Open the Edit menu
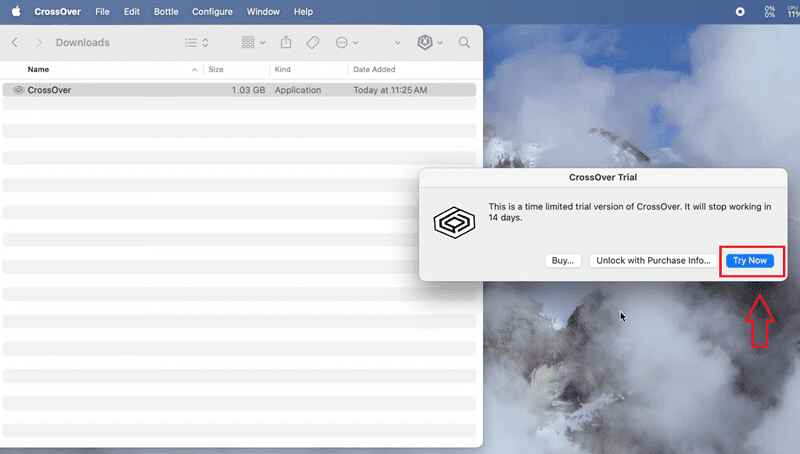Image resolution: width=800 pixels, height=454 pixels. 132,11
